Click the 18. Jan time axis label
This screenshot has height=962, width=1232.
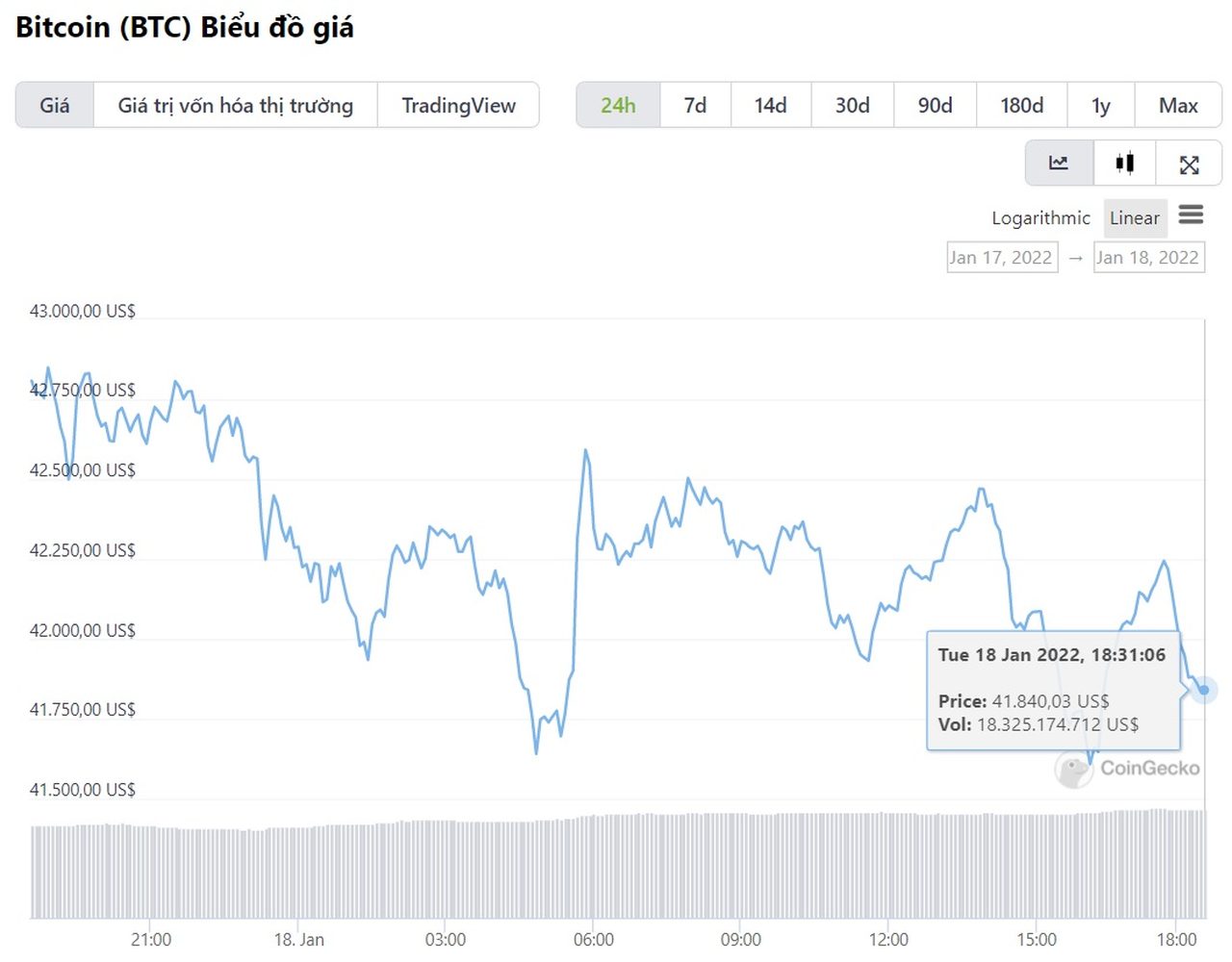pos(299,939)
